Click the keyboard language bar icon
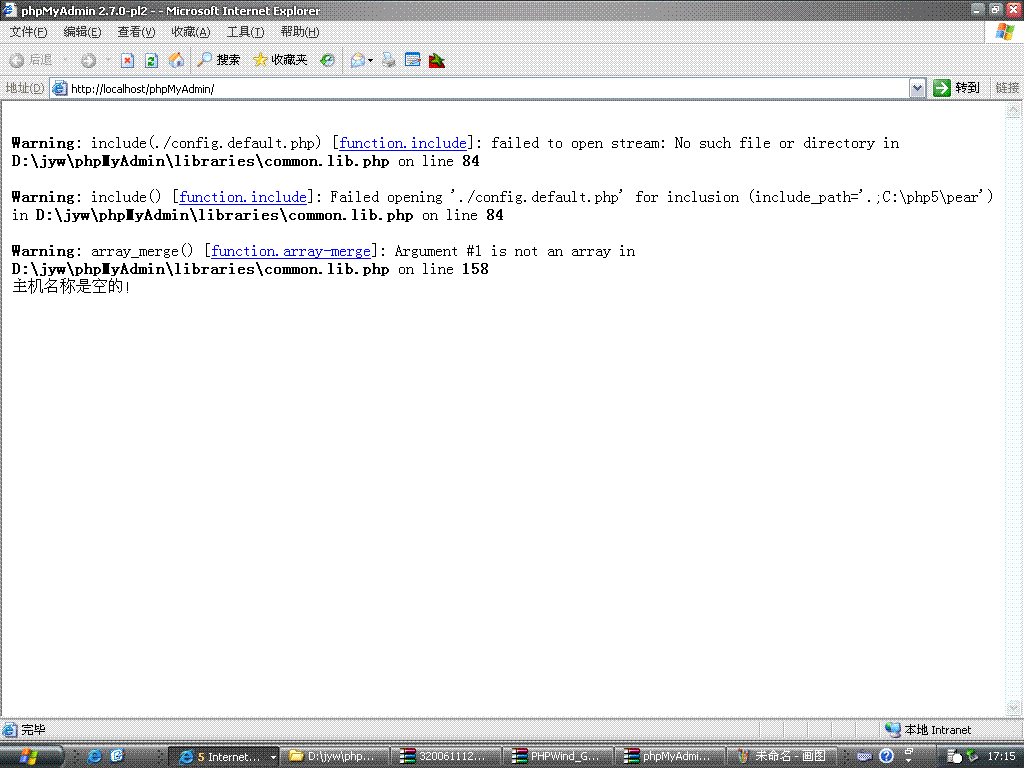 tap(864, 756)
